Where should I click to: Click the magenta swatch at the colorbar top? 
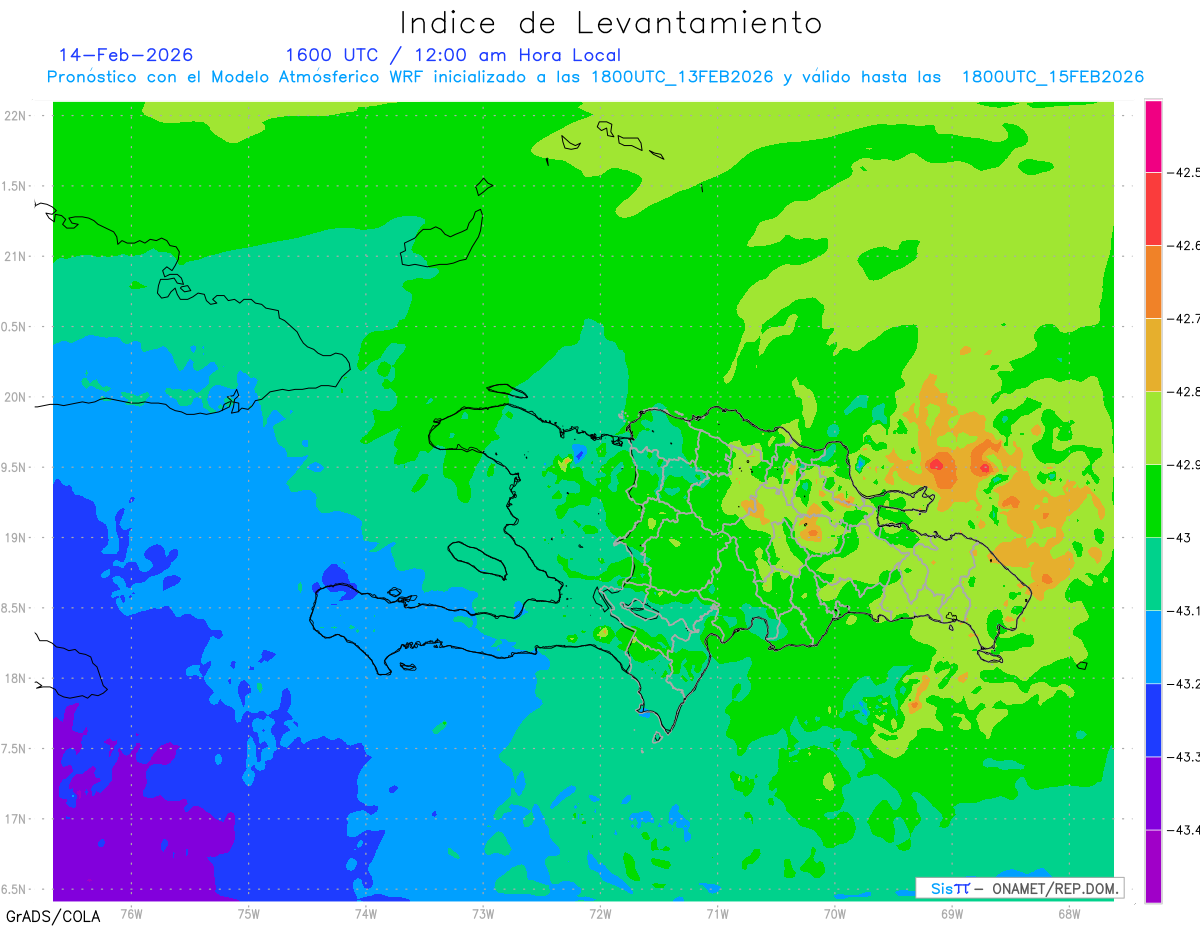pos(1153,136)
